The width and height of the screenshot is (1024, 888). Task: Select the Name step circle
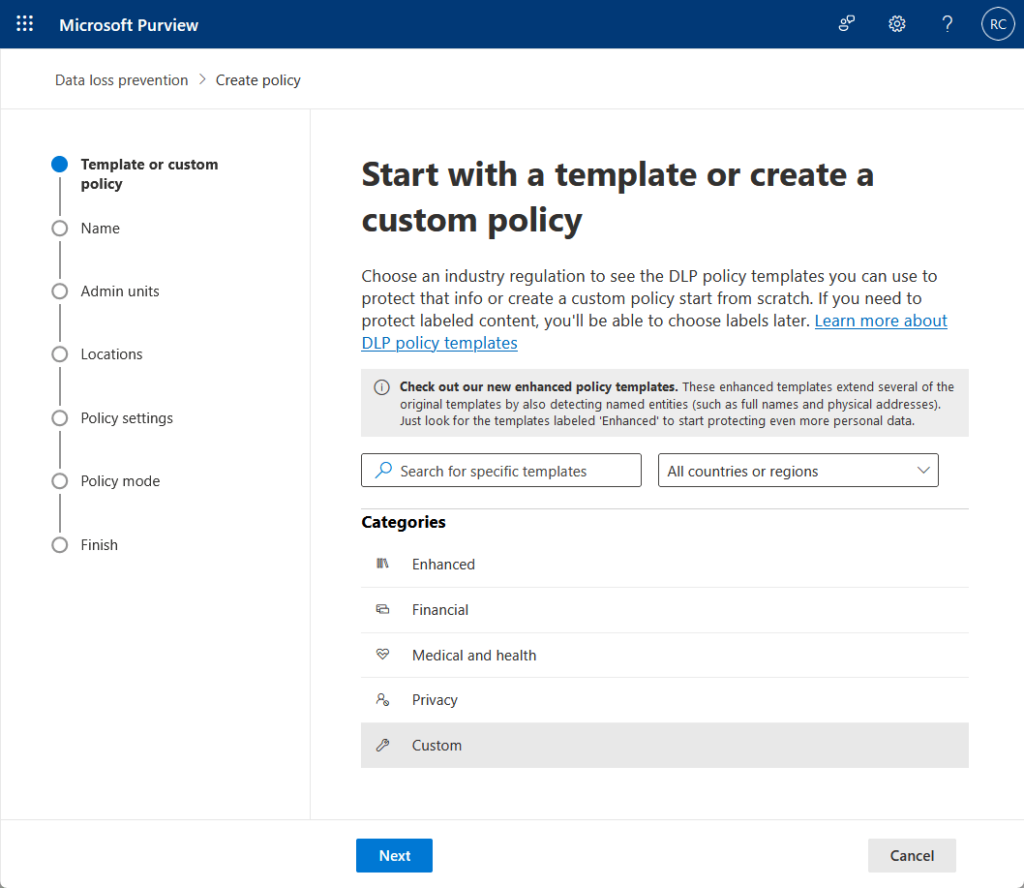pyautogui.click(x=59, y=229)
